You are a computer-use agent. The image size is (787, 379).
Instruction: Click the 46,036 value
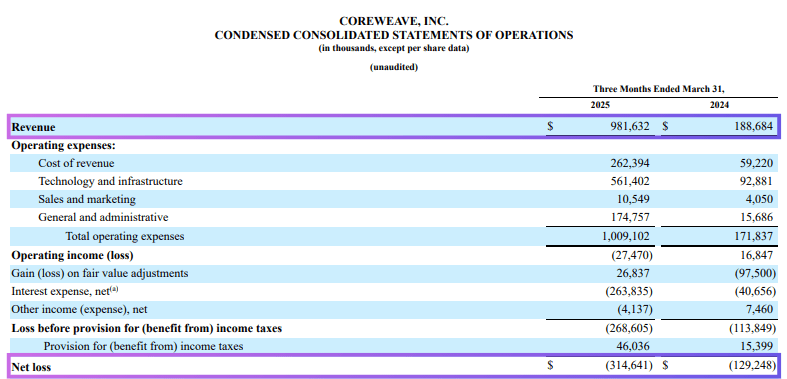[632, 346]
